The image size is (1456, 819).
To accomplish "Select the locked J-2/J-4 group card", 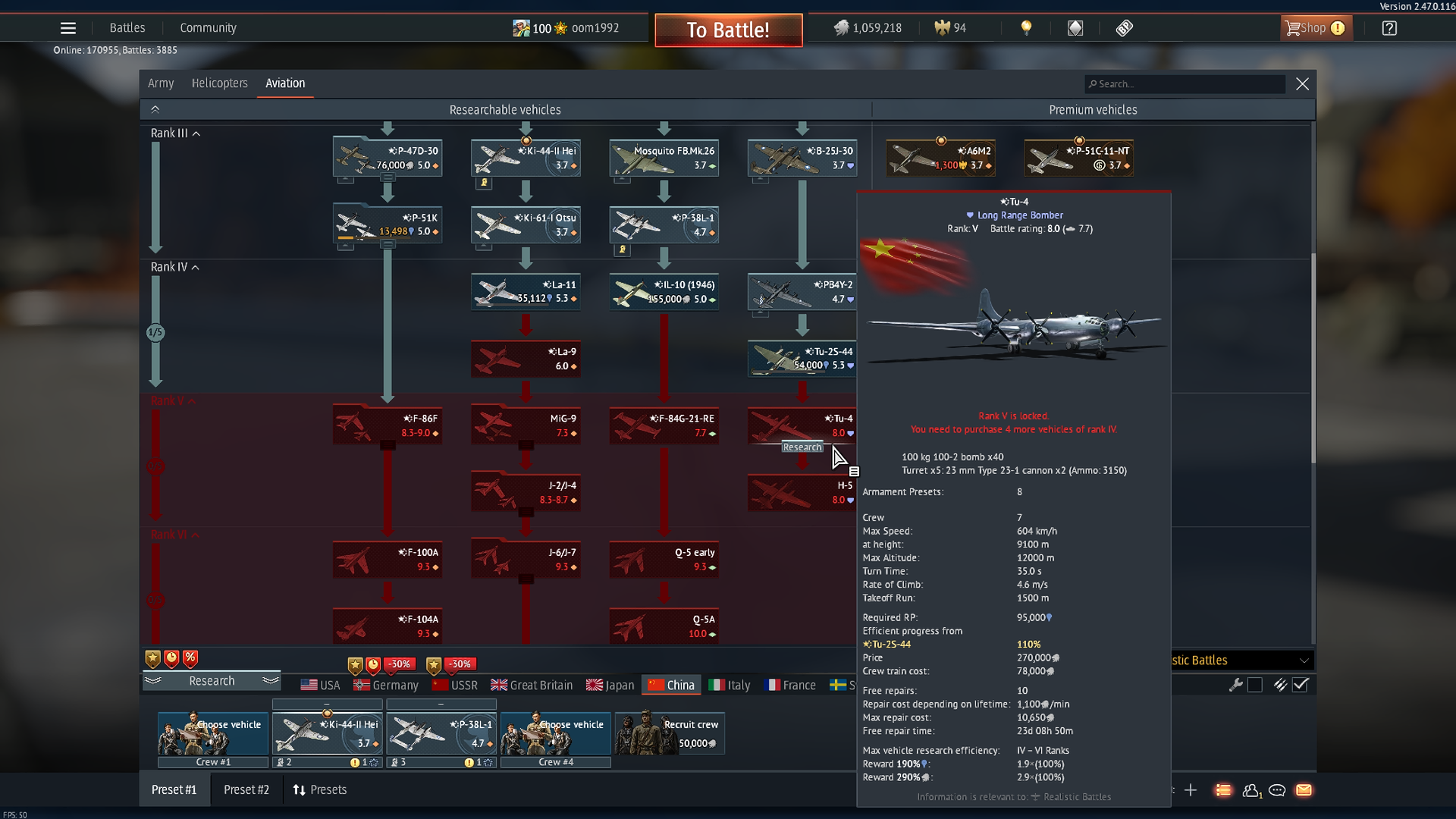I will [x=526, y=492].
